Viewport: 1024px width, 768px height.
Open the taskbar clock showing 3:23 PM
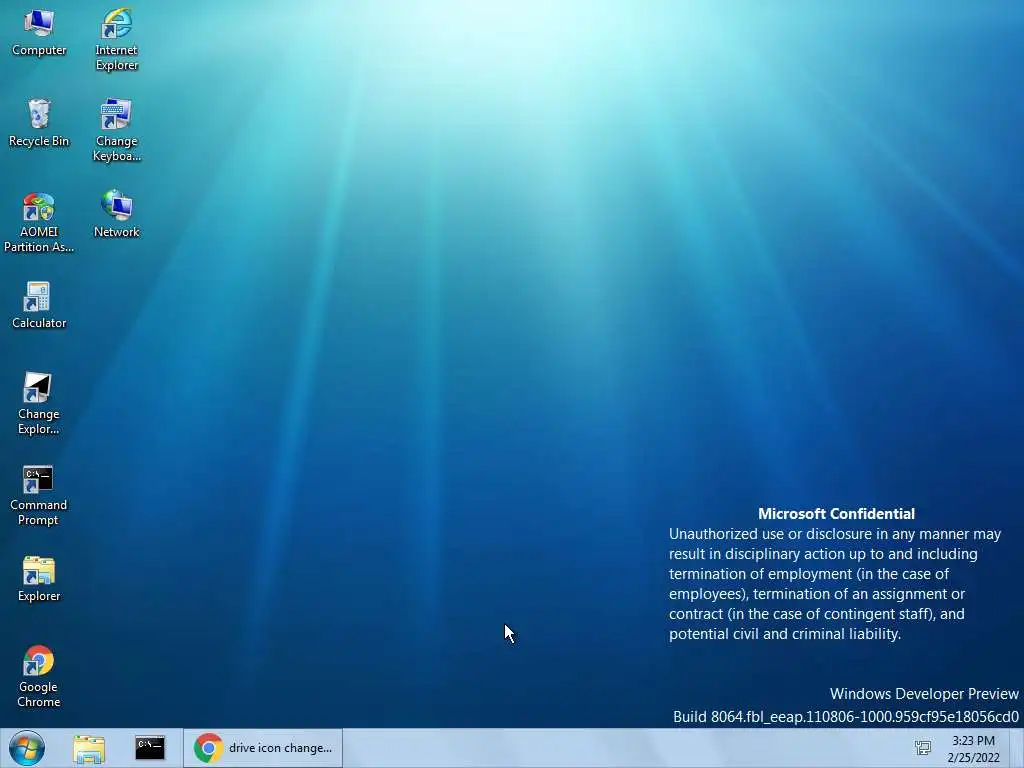pyautogui.click(x=973, y=748)
